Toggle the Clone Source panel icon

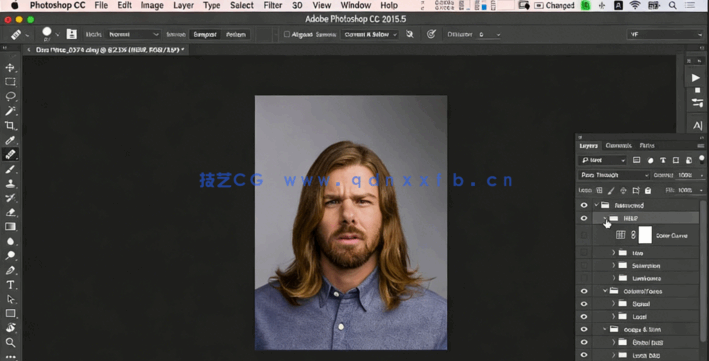(x=71, y=34)
